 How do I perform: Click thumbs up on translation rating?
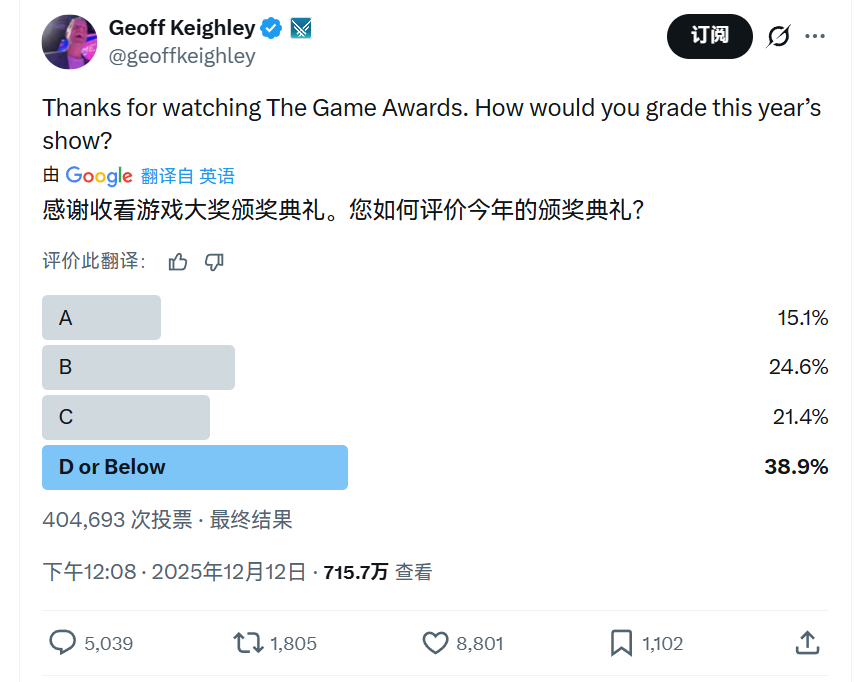click(178, 262)
